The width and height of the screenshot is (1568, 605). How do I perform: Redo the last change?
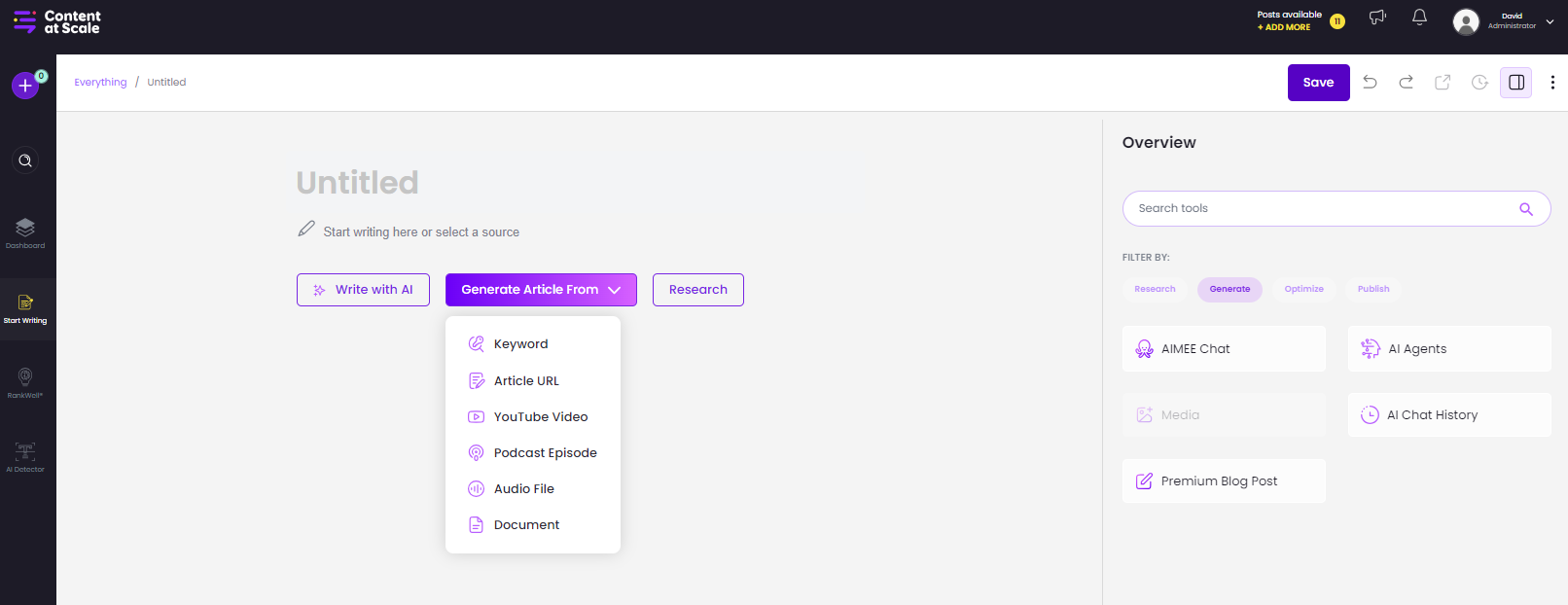[x=1406, y=83]
